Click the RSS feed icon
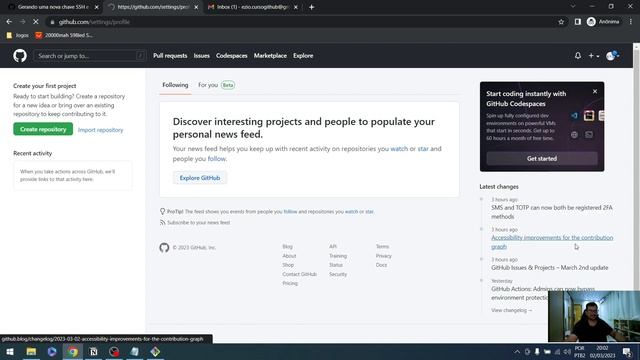 (162, 222)
